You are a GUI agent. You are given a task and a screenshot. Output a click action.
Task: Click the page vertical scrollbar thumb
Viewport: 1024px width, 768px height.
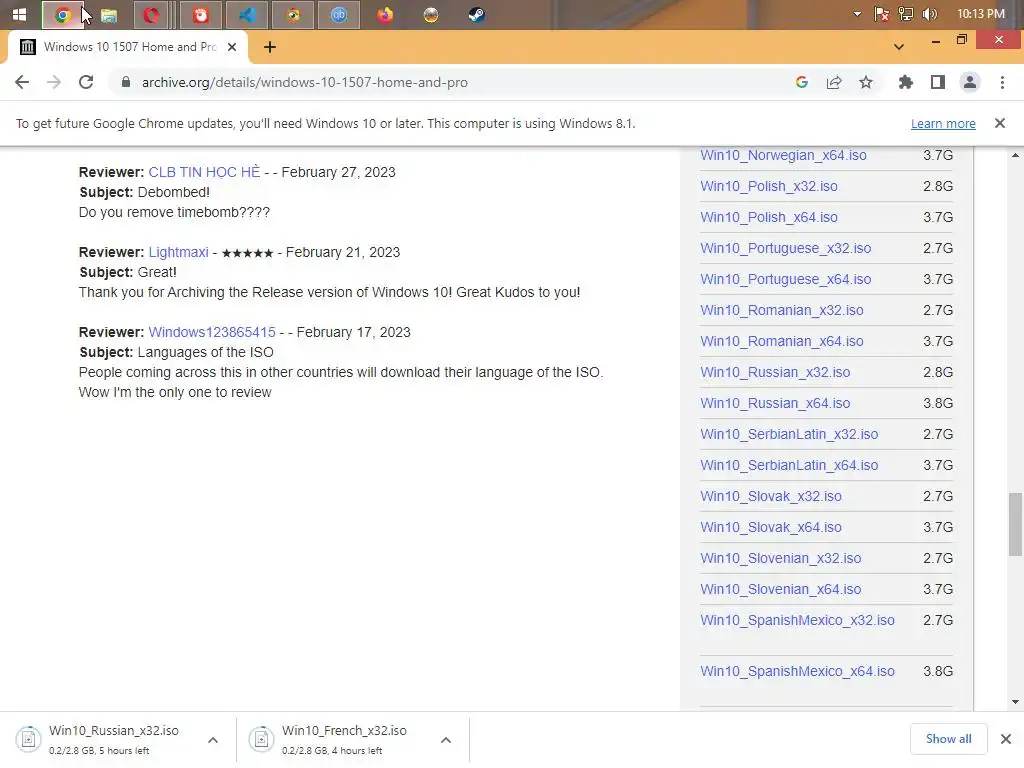click(1015, 524)
